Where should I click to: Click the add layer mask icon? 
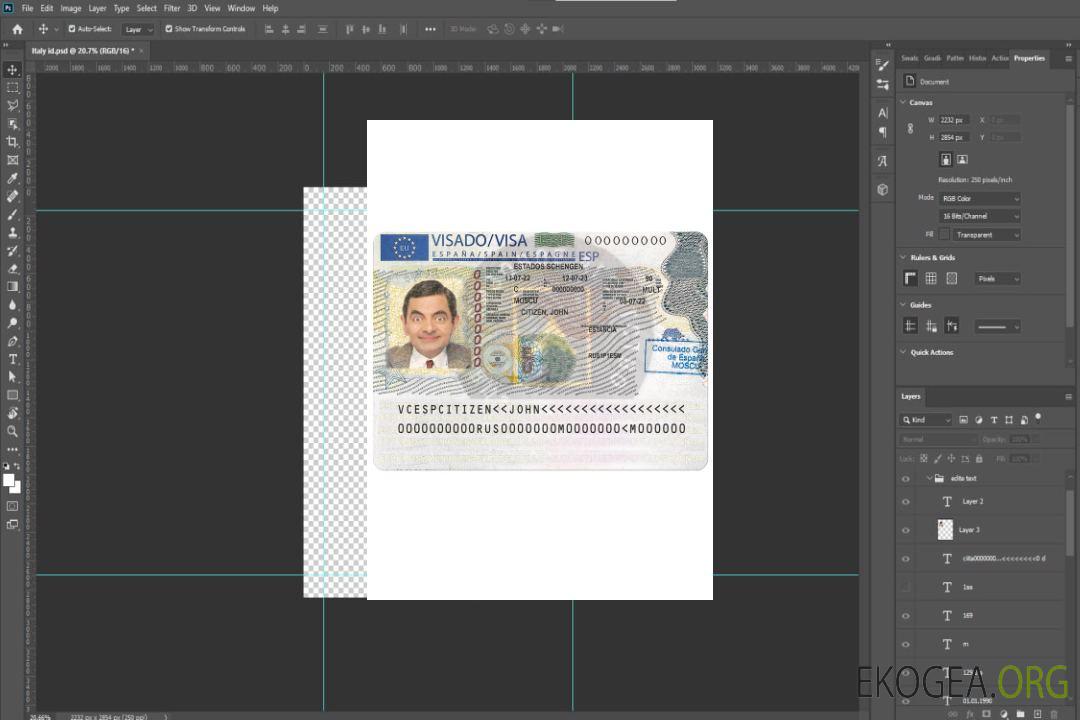click(x=986, y=714)
